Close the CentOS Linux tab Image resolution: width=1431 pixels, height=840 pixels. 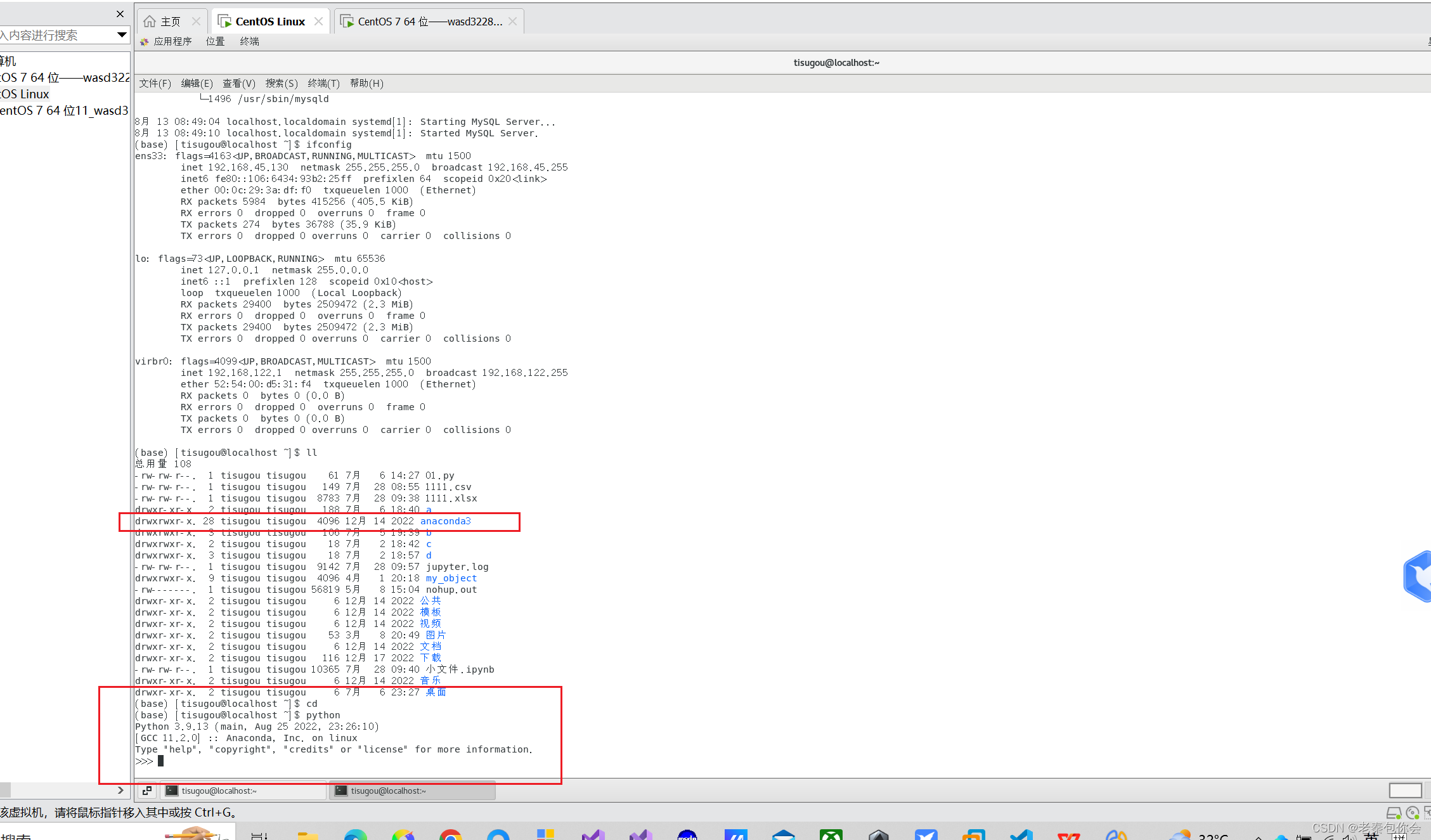click(318, 22)
